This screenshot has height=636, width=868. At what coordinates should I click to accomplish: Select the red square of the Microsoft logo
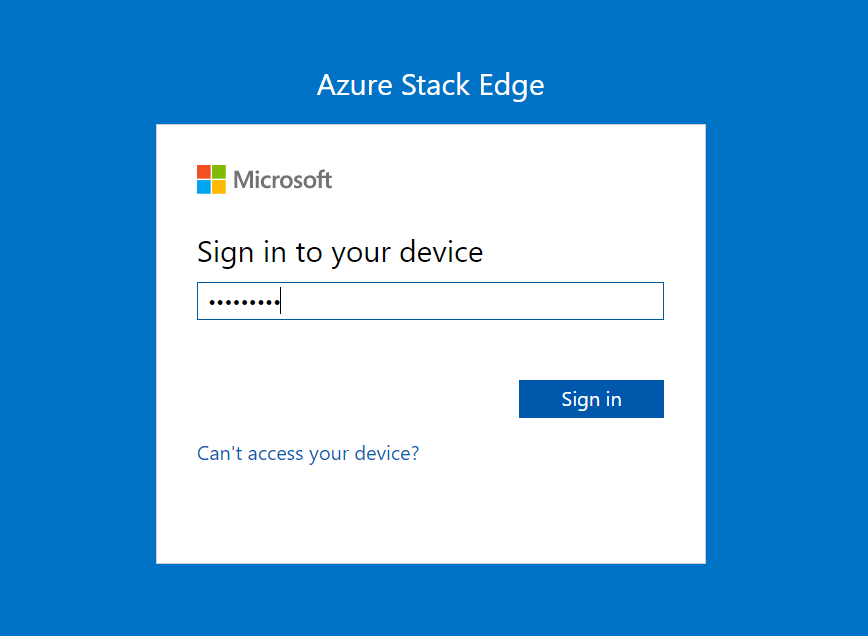202,172
